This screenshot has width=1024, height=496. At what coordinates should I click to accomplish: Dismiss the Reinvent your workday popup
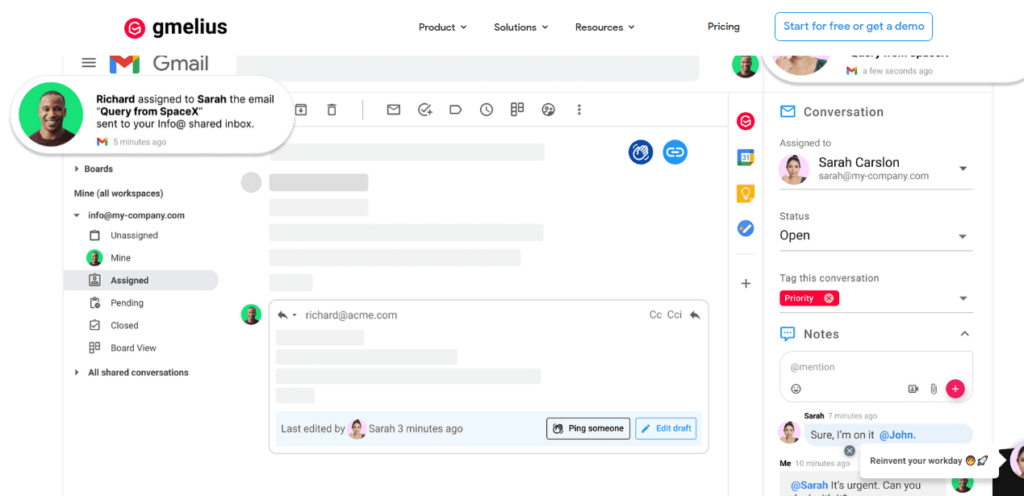pyautogui.click(x=849, y=450)
